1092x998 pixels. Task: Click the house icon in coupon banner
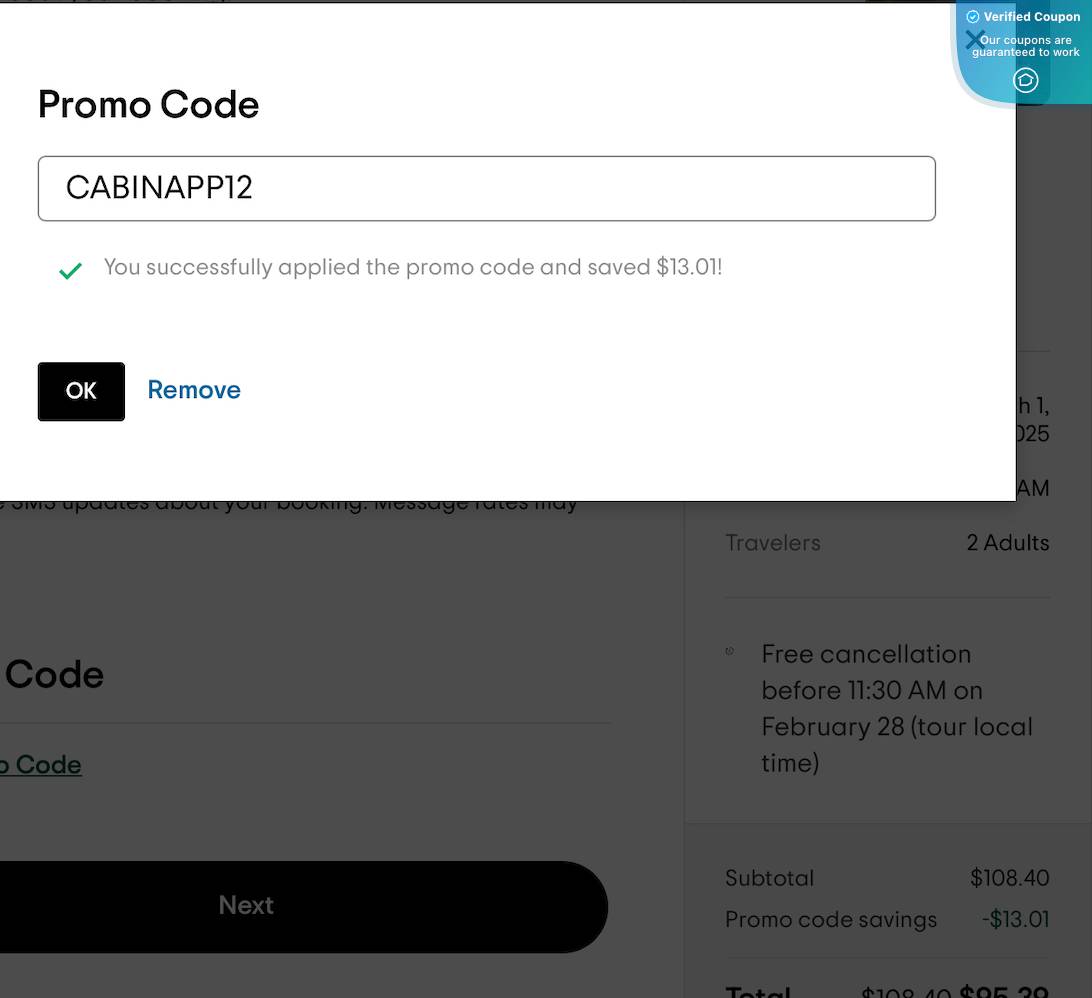(x=1025, y=80)
